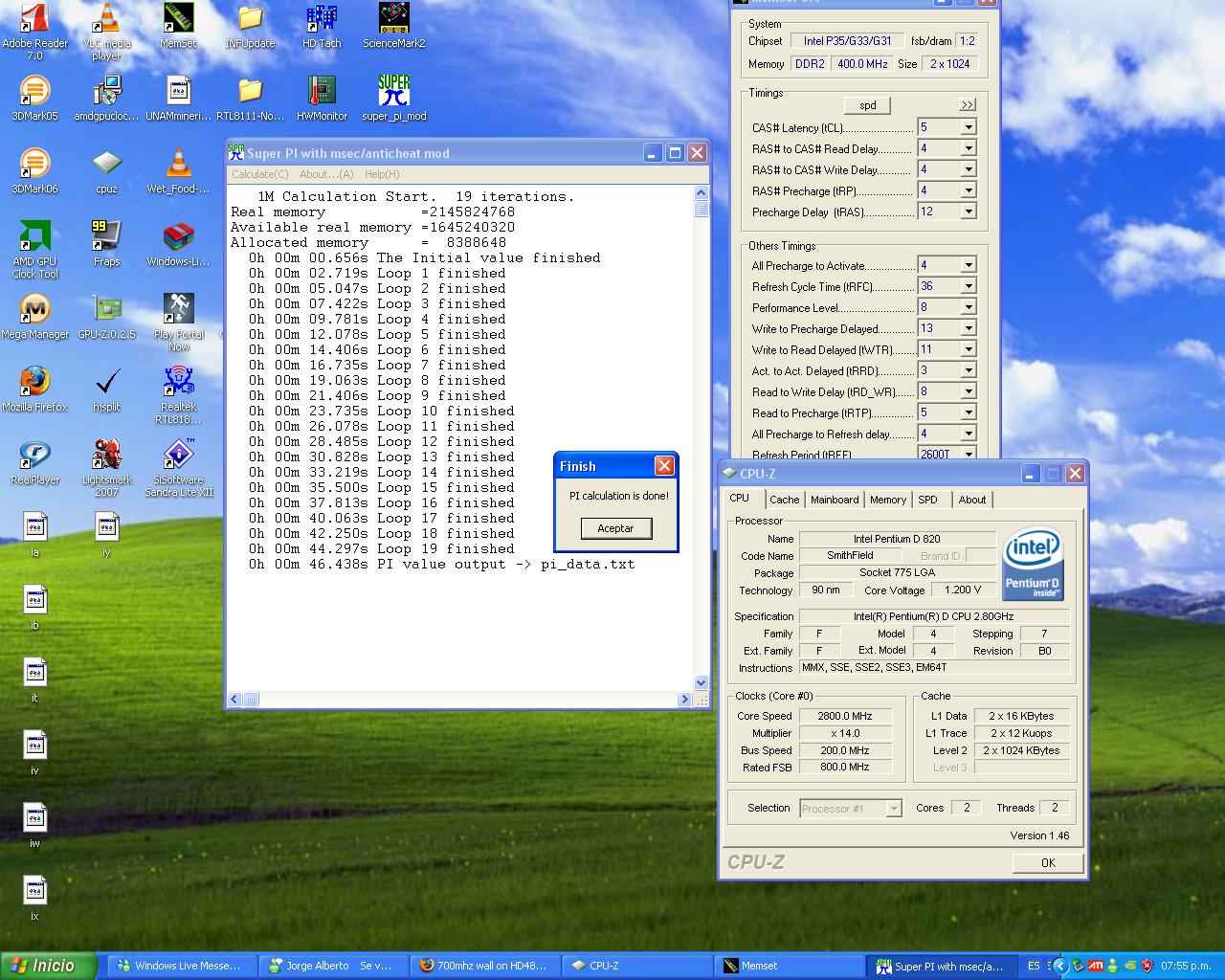Open ix file icon on desktop
Screen dimensions: 1225x980
[x=34, y=898]
